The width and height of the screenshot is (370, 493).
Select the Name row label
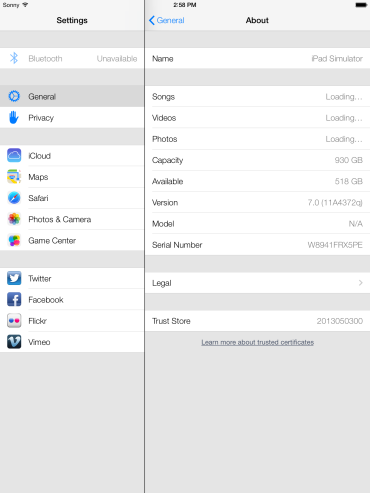pyautogui.click(x=163, y=59)
